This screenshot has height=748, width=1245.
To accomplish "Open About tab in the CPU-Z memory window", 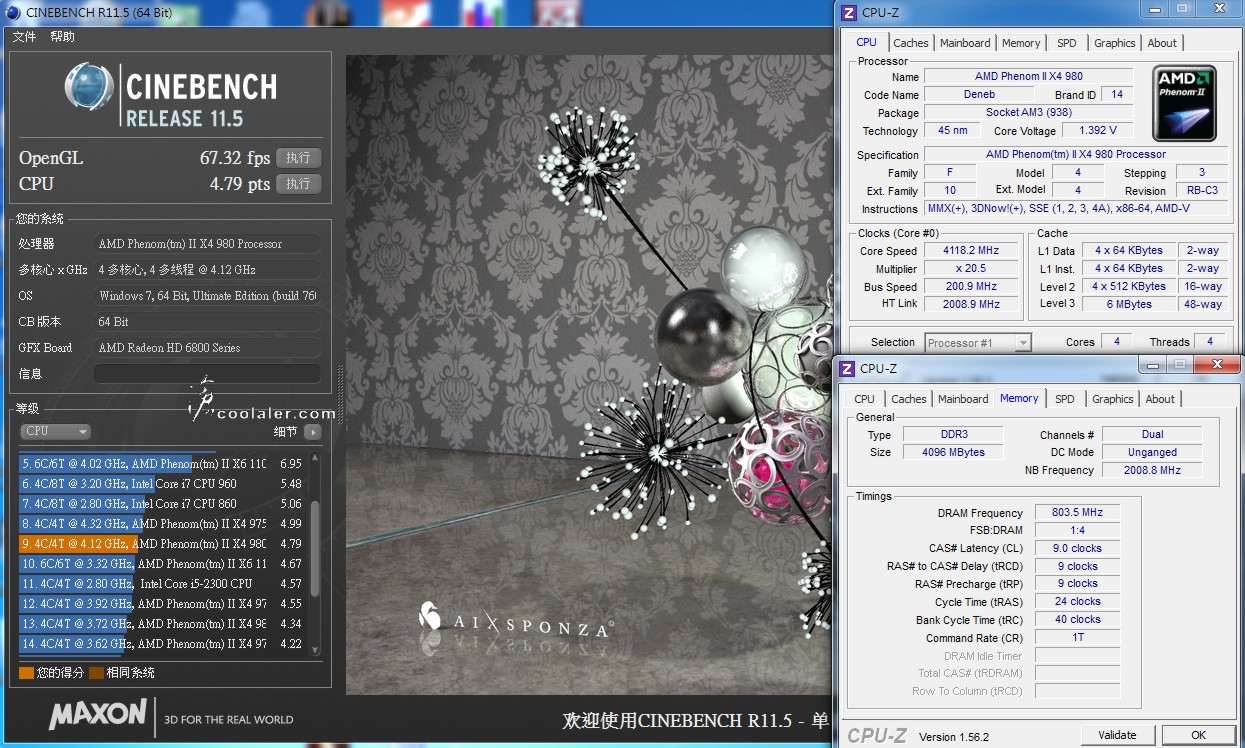I will click(x=1160, y=399).
